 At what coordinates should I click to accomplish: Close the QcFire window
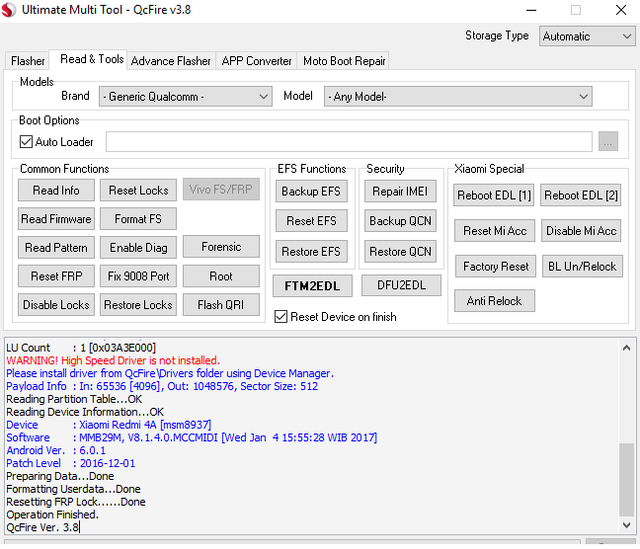[x=621, y=10]
